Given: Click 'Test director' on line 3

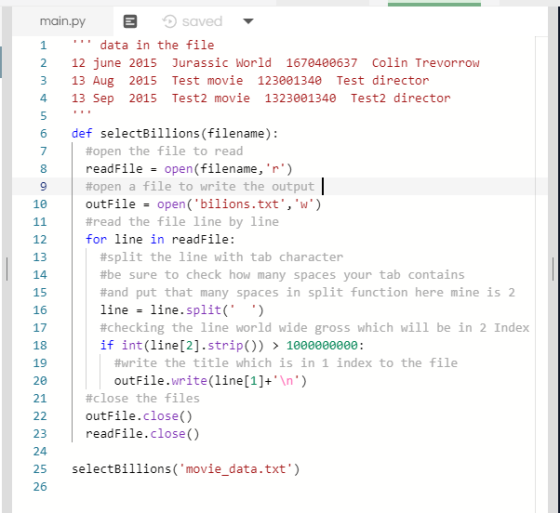Looking at the screenshot, I should click(x=382, y=81).
